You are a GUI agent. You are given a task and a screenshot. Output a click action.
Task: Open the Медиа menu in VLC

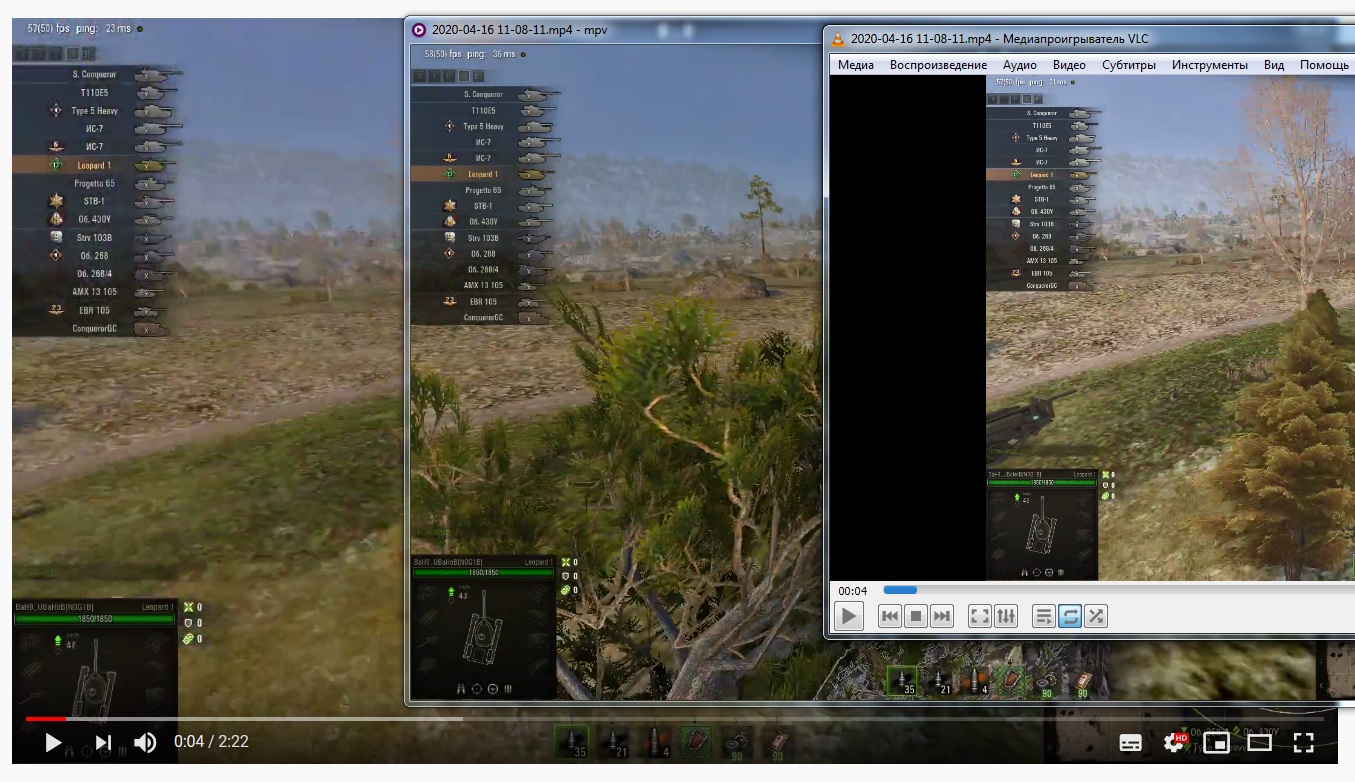tap(856, 65)
